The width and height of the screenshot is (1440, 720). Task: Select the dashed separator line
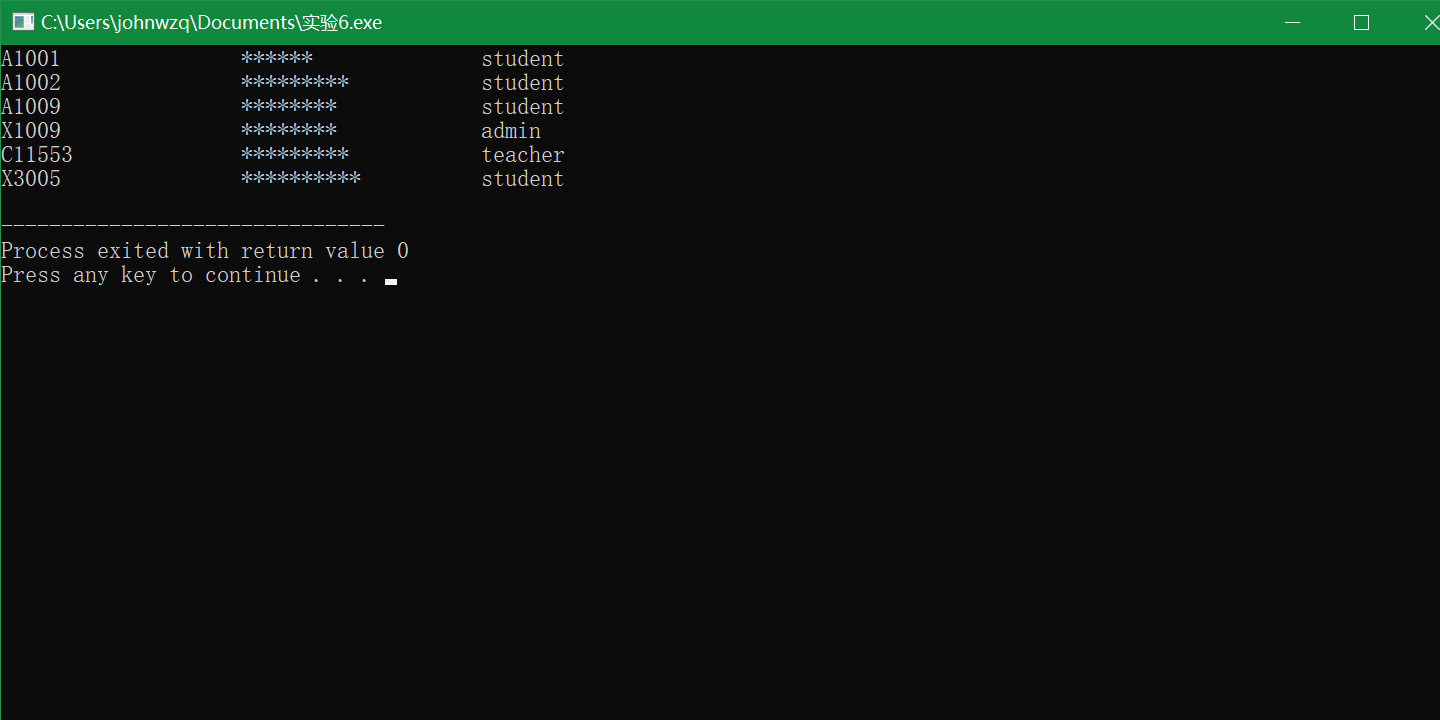coord(192,226)
